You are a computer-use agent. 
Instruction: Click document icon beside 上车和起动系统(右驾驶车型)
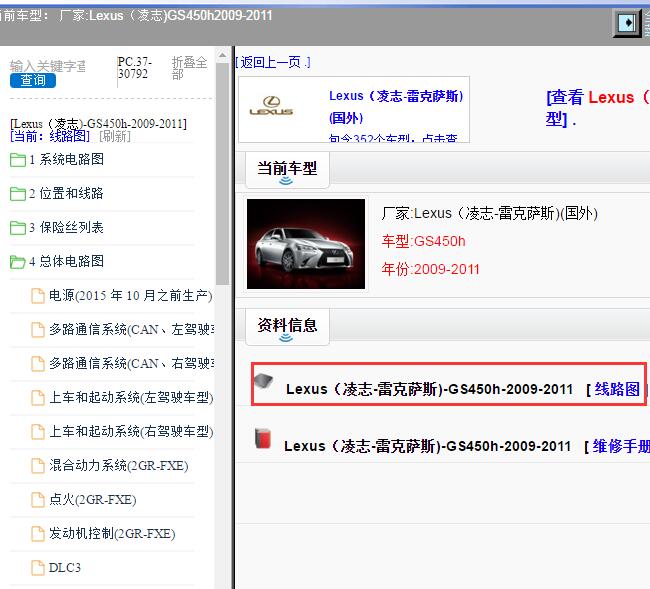tap(38, 432)
